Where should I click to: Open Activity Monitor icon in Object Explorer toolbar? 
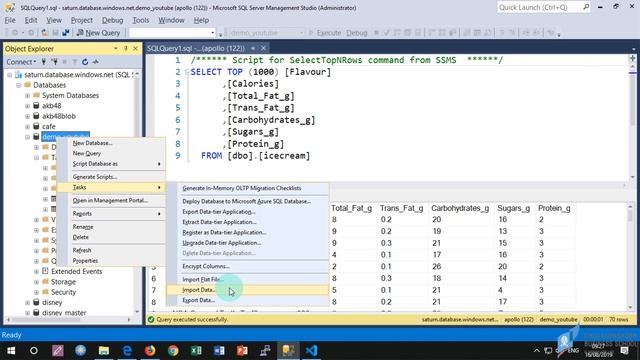[96, 62]
